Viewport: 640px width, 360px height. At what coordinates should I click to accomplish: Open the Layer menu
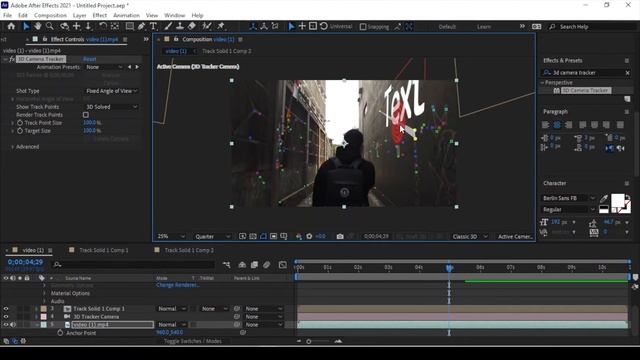point(80,16)
